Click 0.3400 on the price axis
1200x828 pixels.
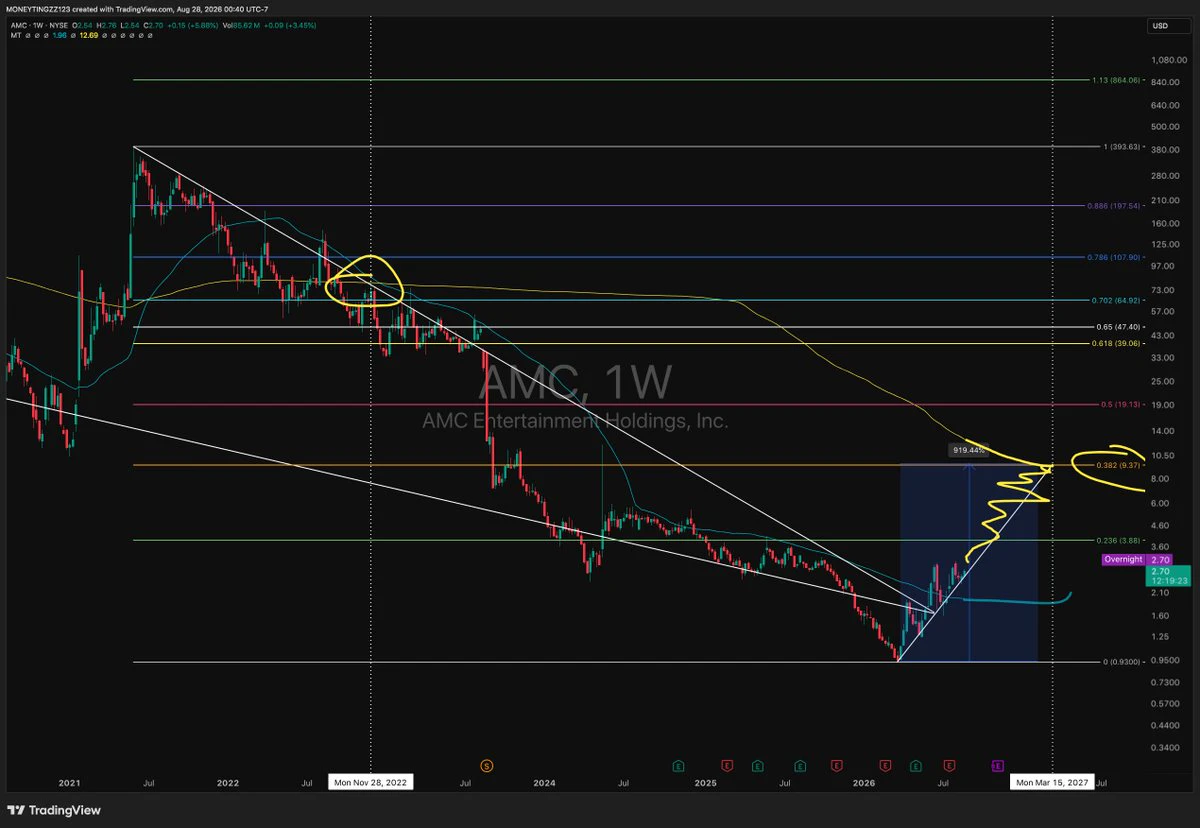point(1165,746)
